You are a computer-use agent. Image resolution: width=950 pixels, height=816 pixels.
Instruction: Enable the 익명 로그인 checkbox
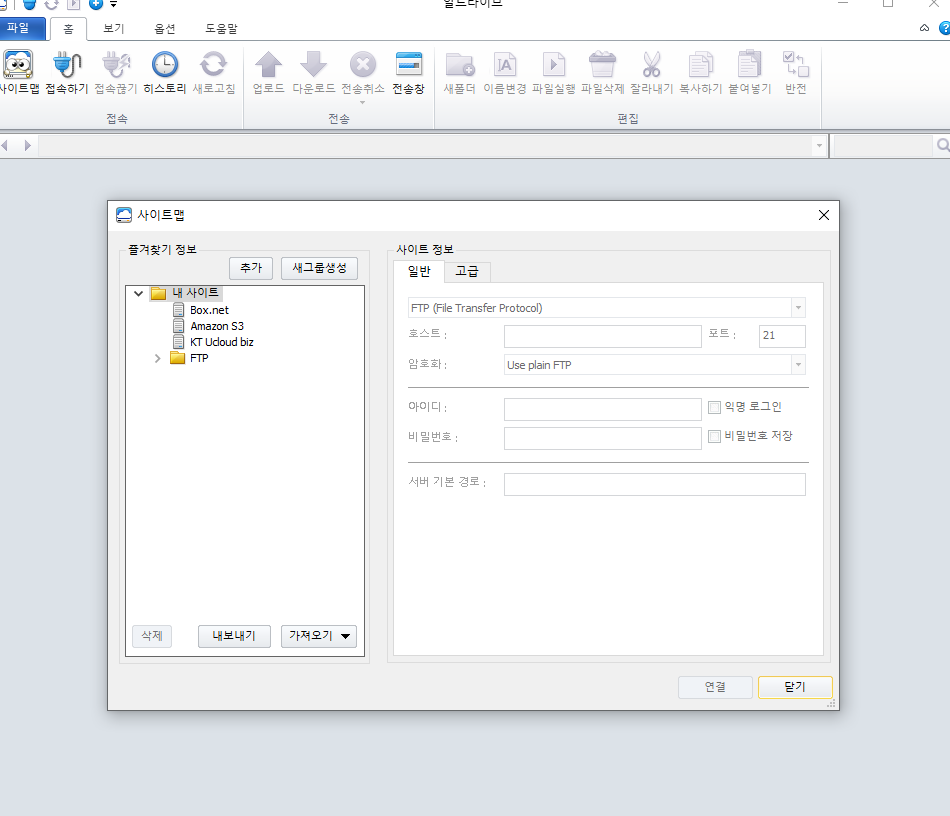pos(714,407)
